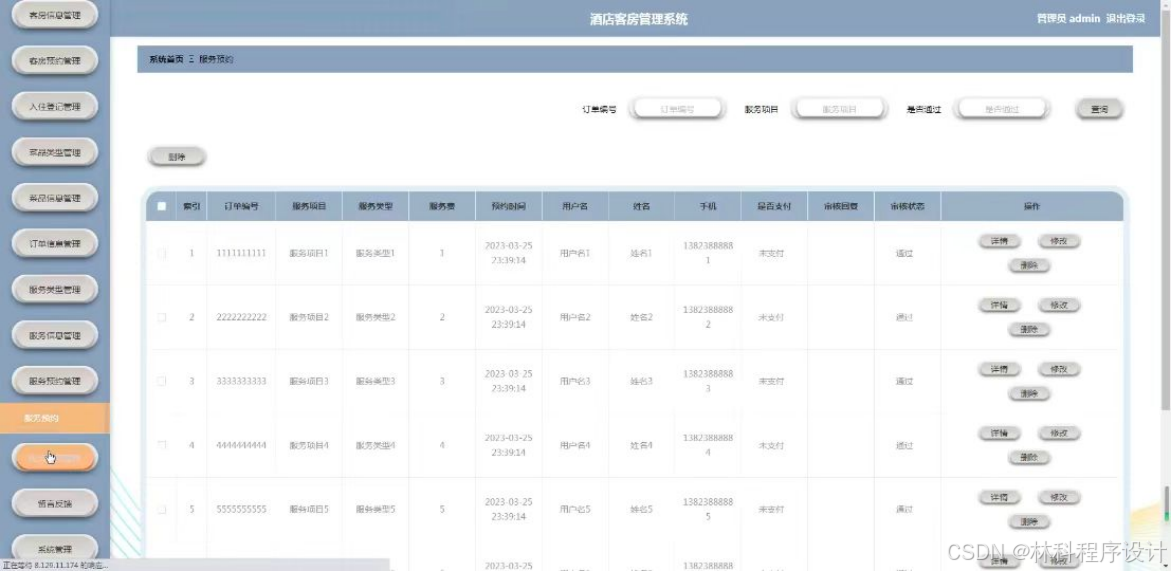Screen dimensions: 1171x572
Task: Open 系统管理 in the sidebar
Action: pyautogui.click(x=55, y=548)
